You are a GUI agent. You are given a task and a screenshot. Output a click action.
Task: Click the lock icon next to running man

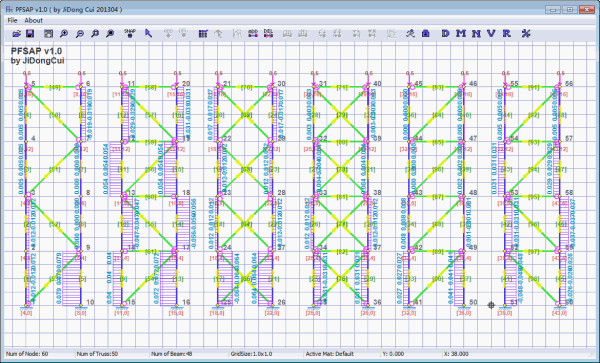426,34
